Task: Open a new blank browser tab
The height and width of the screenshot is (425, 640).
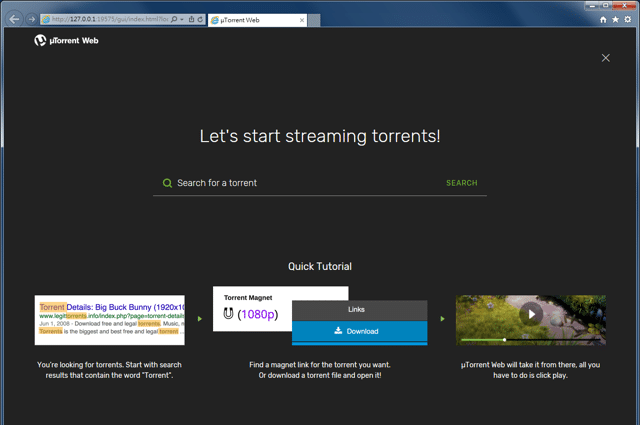Action: point(314,20)
